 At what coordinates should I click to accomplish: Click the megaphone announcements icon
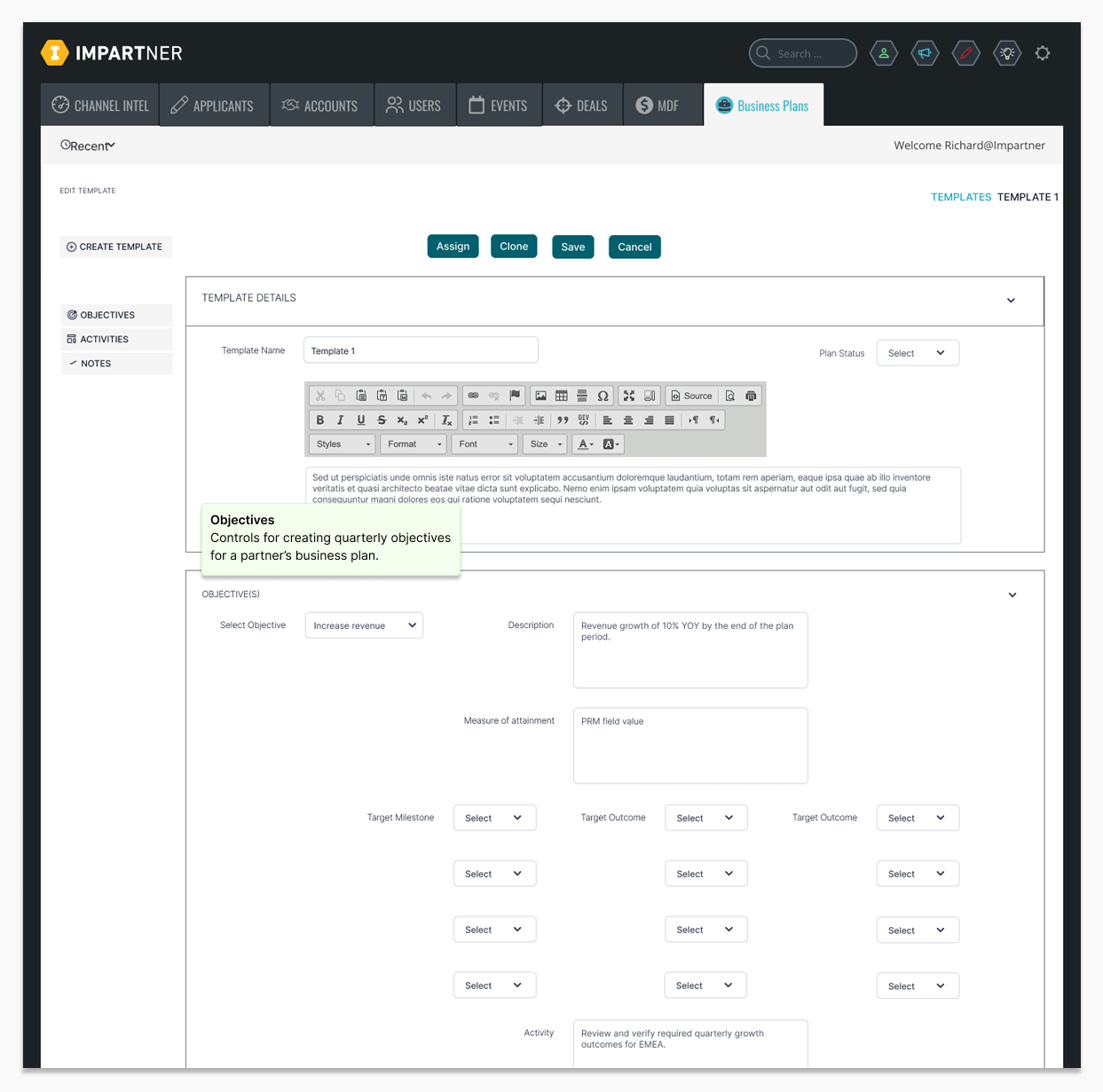925,53
